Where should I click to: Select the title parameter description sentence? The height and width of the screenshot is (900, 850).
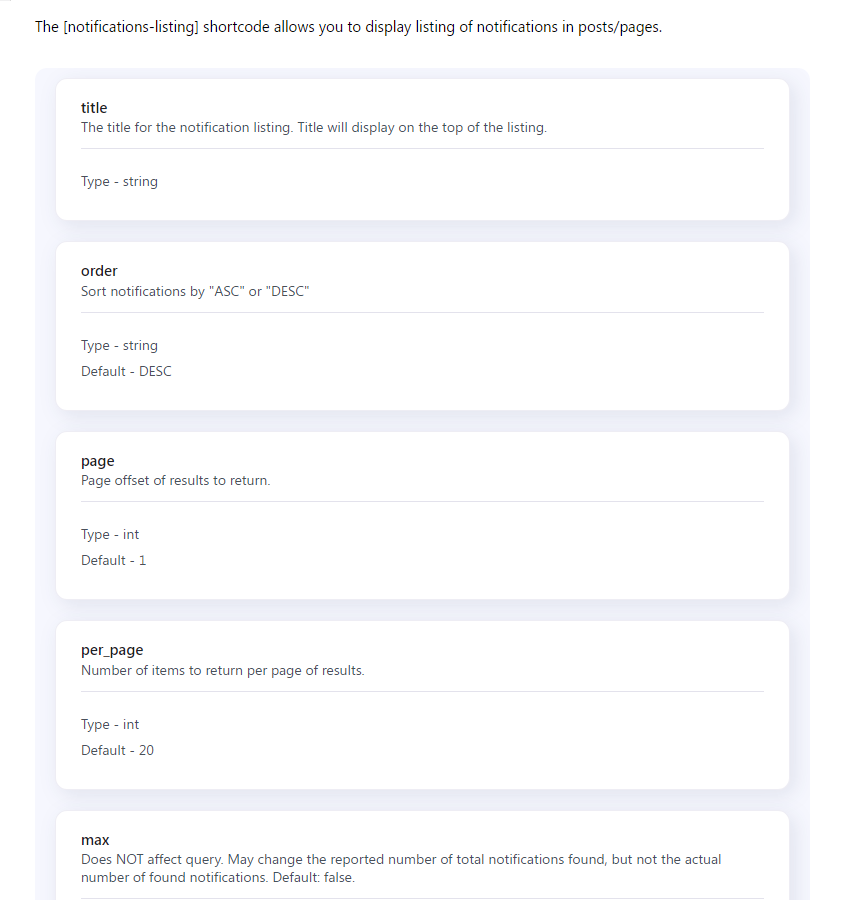pos(313,128)
